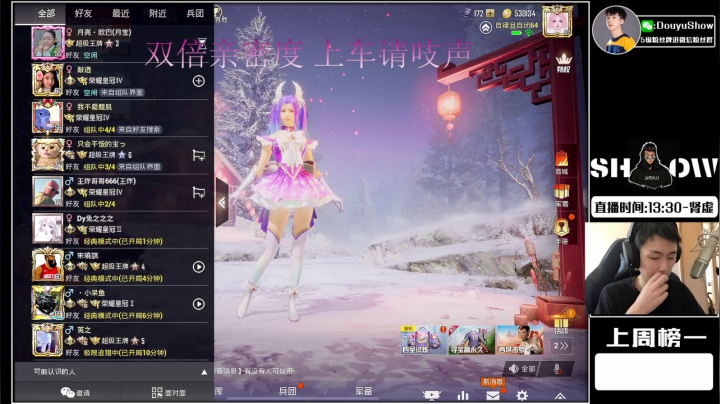This screenshot has height=404, width=720.
Task: Open the third event banner thumbnail (rightmost)
Action: pos(520,340)
